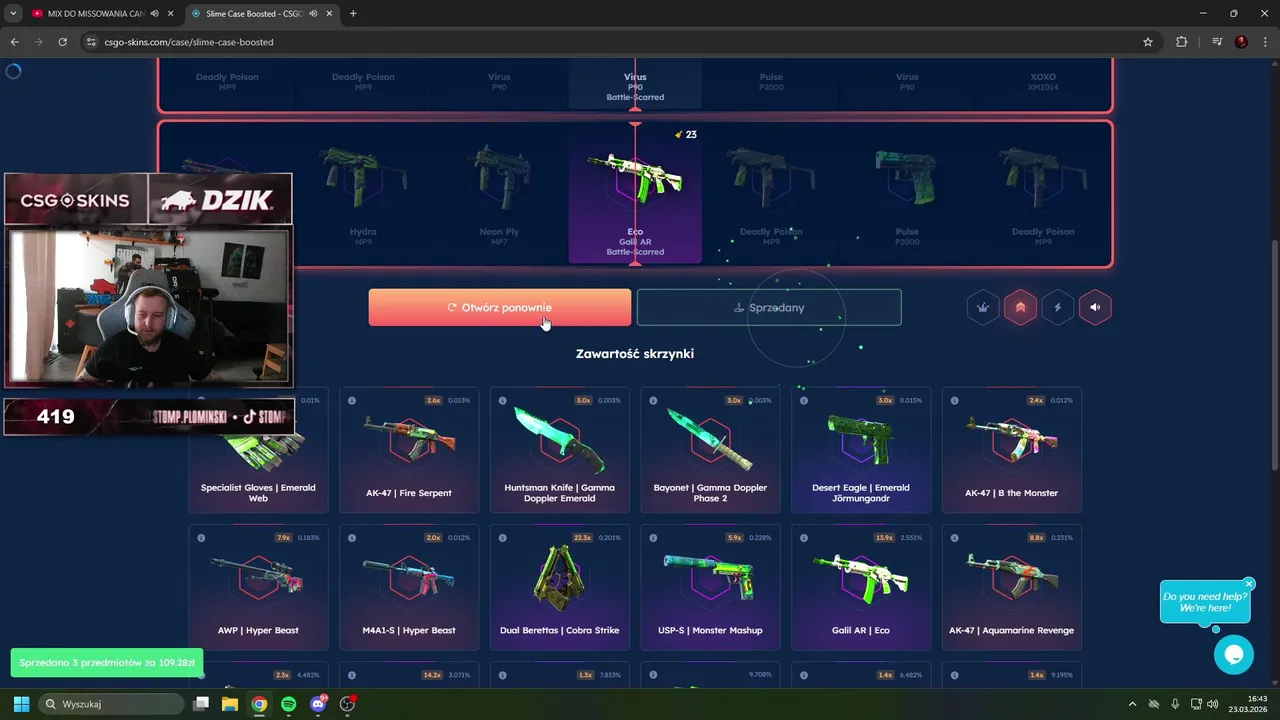
Task: Reload the current page
Action: click(63, 42)
